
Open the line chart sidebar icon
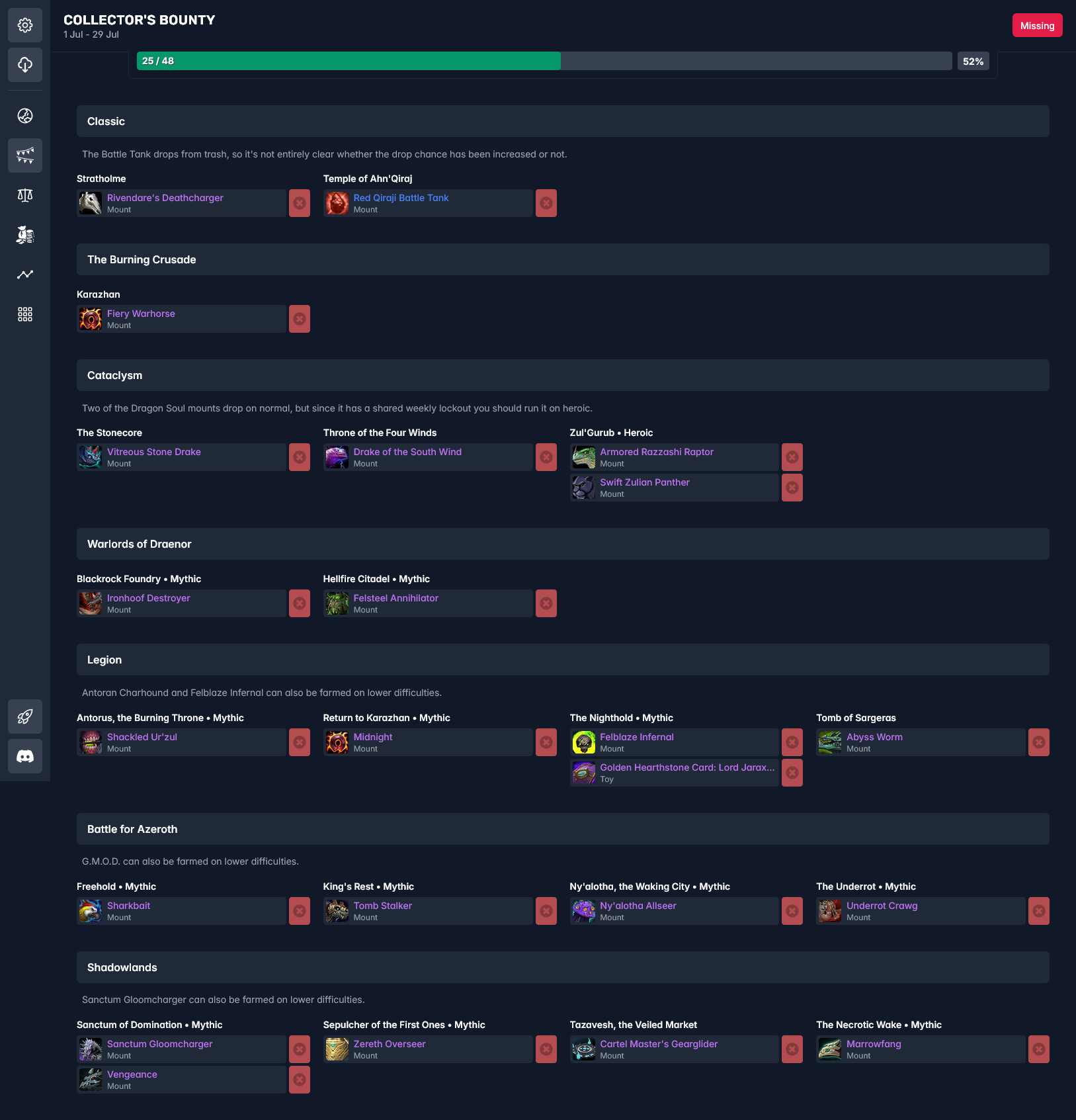(x=25, y=275)
